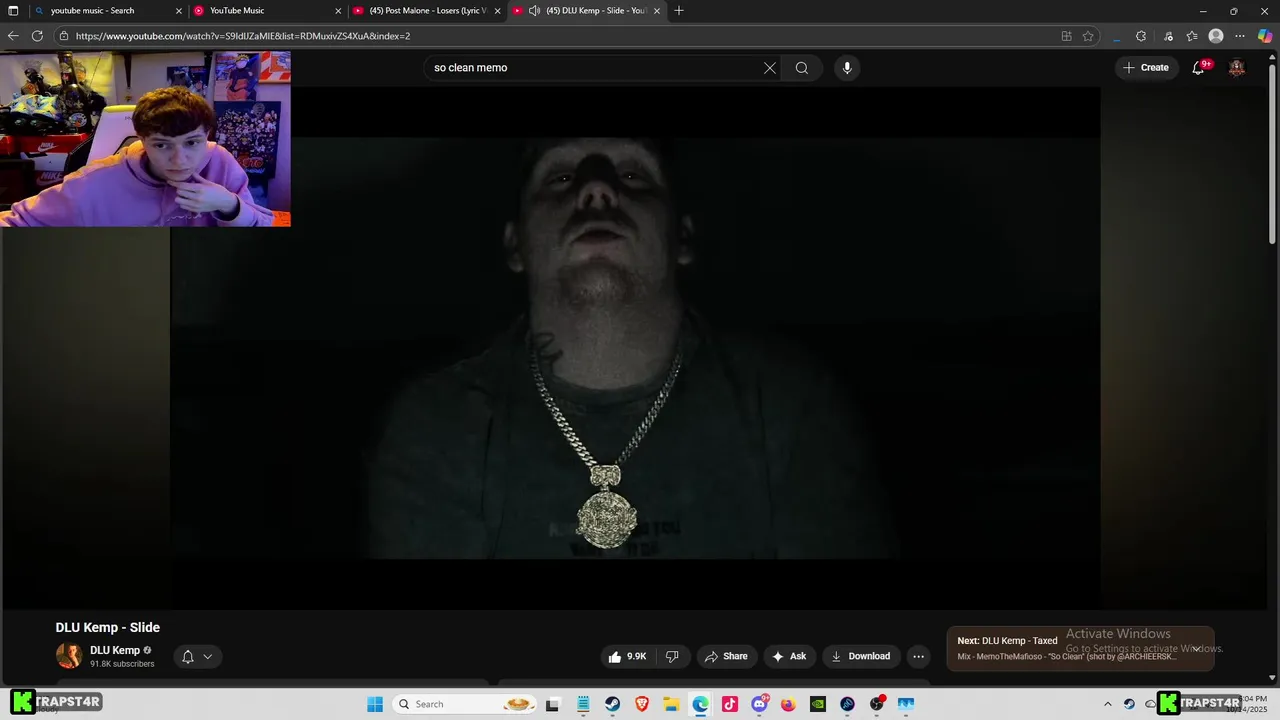Click the Ask button
Image resolution: width=1280 pixels, height=720 pixels.
coord(789,656)
